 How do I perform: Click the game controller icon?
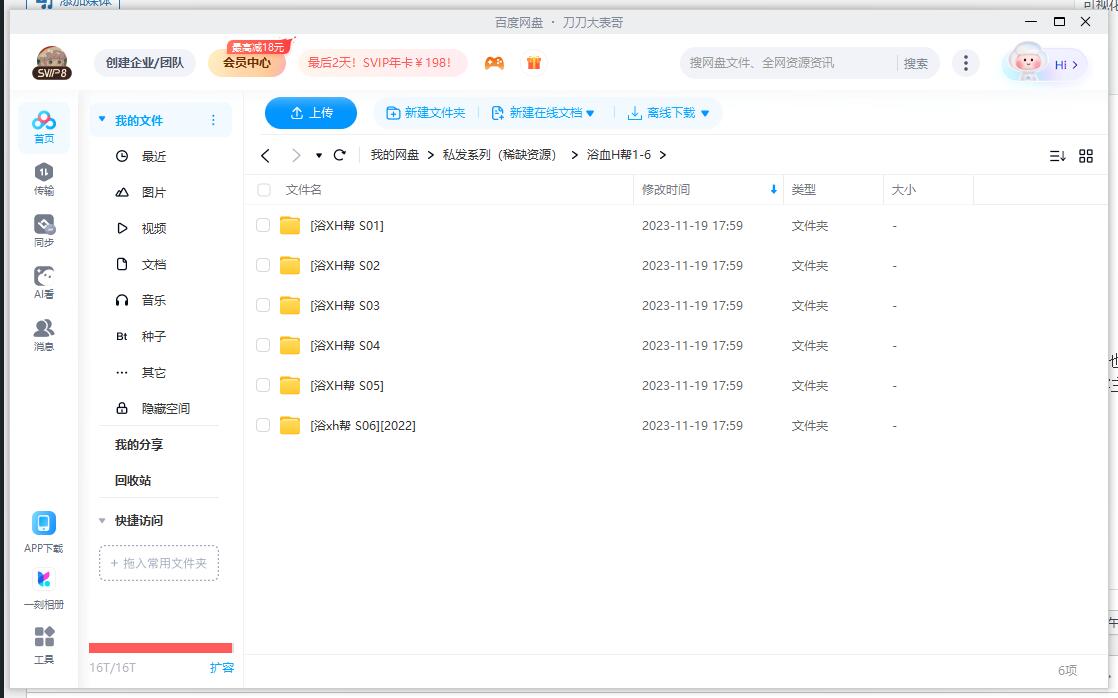494,63
